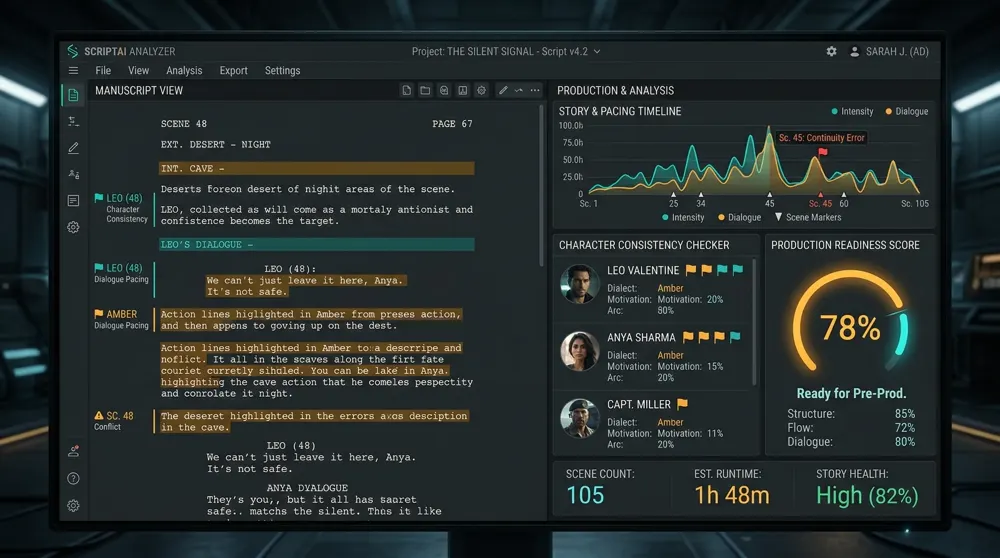The image size is (1000, 558).
Task: Click the undo arrow toolbar icon
Action: [518, 91]
